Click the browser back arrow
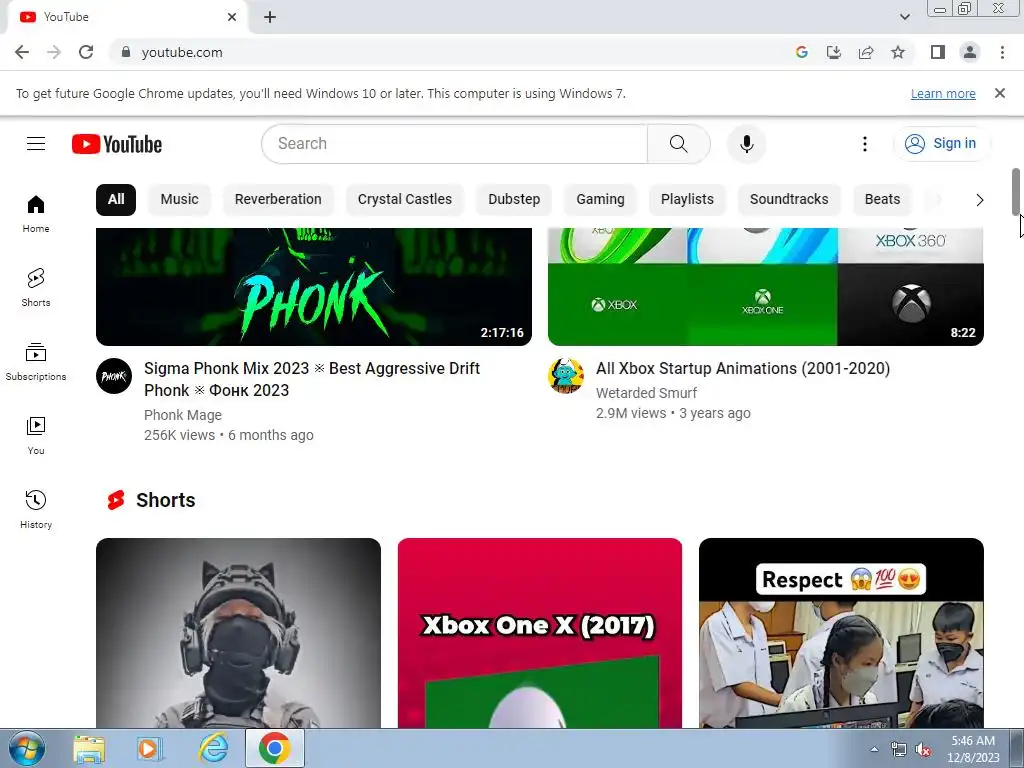The image size is (1024, 768). (x=22, y=52)
